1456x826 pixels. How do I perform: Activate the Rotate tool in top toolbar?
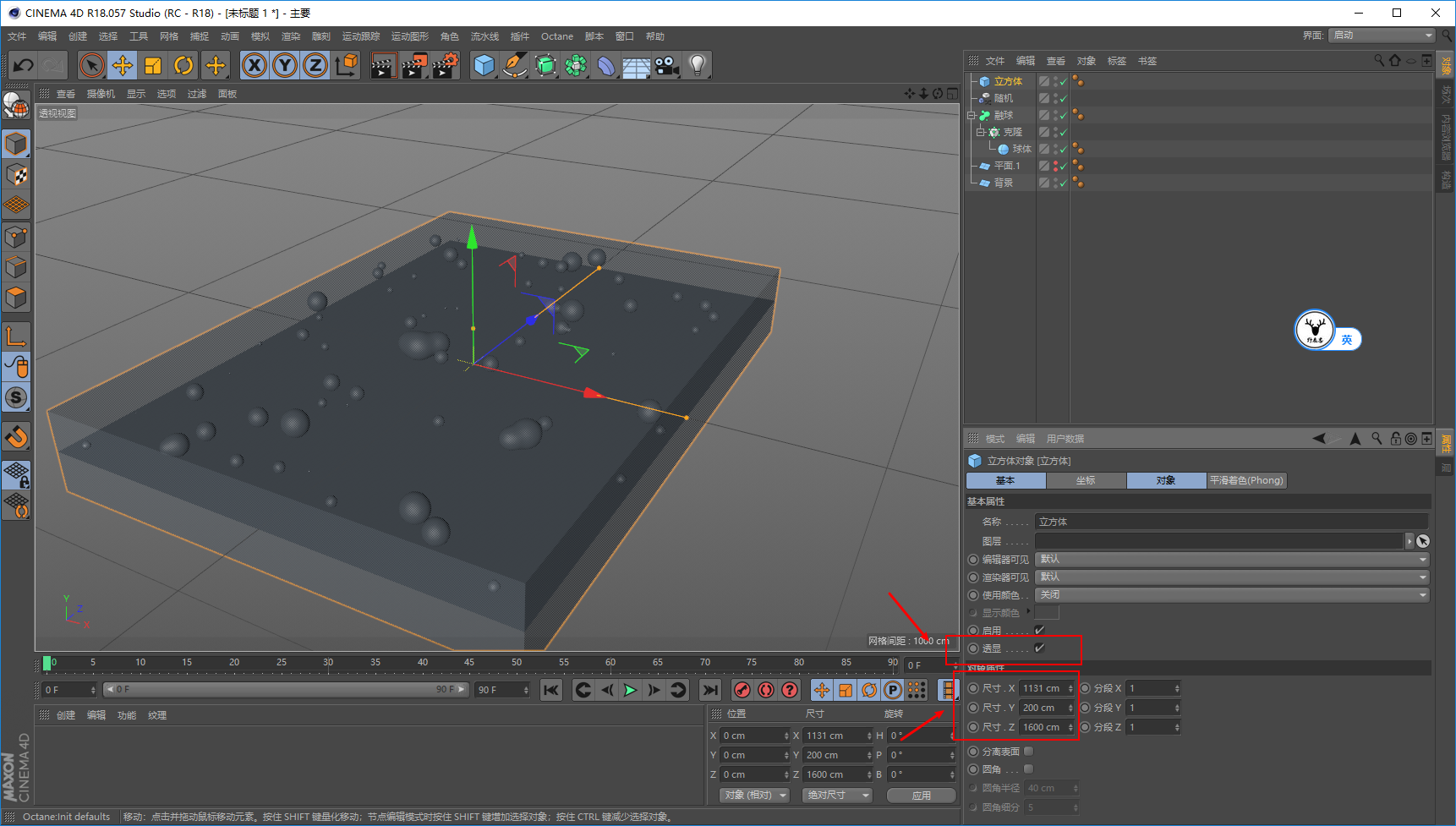(183, 65)
